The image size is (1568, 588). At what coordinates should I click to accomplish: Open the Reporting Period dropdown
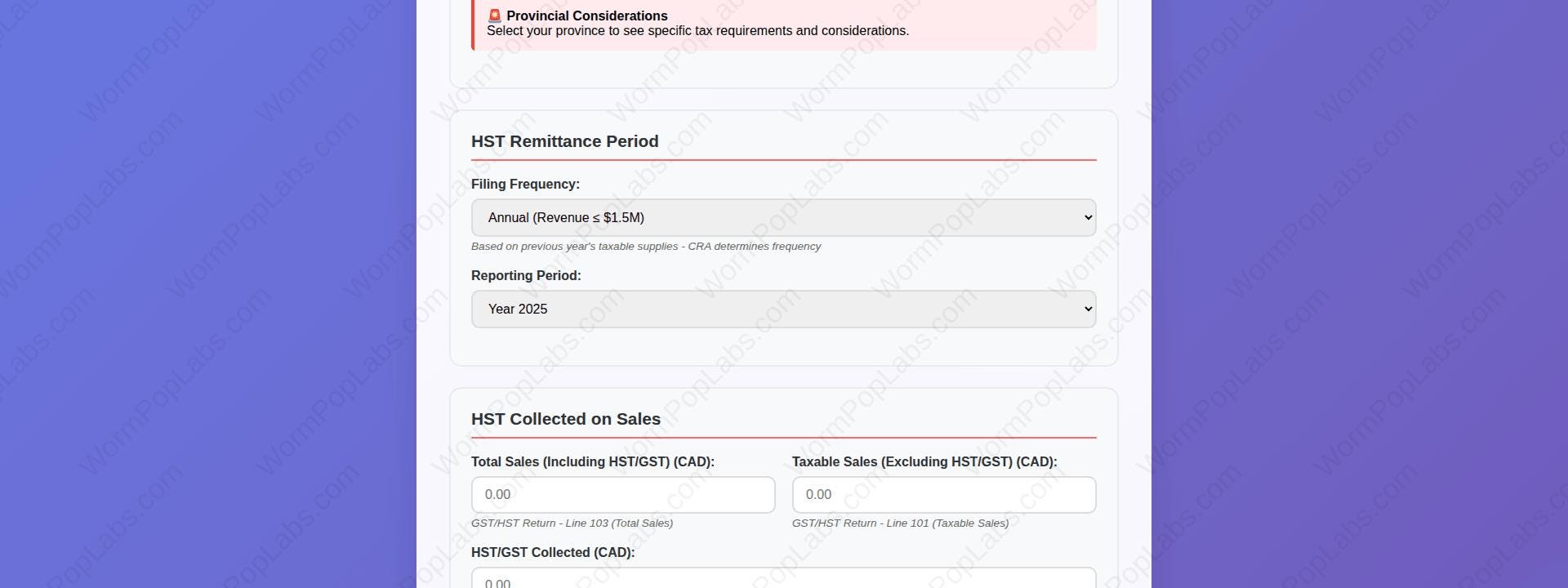click(782, 309)
